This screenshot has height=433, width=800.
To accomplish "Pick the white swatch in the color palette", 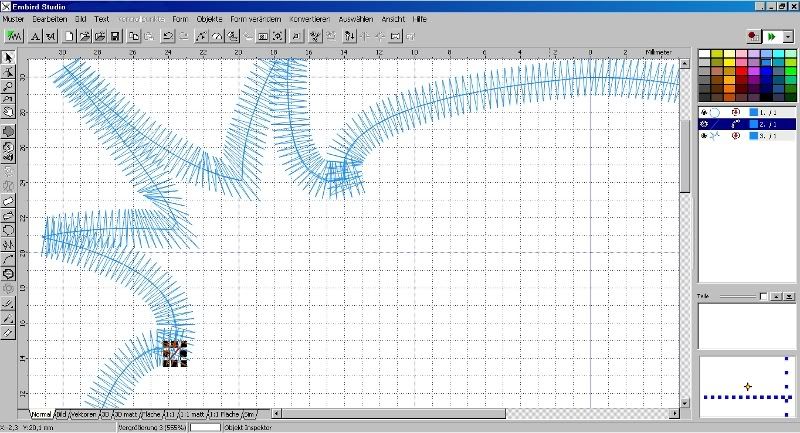I will (704, 54).
